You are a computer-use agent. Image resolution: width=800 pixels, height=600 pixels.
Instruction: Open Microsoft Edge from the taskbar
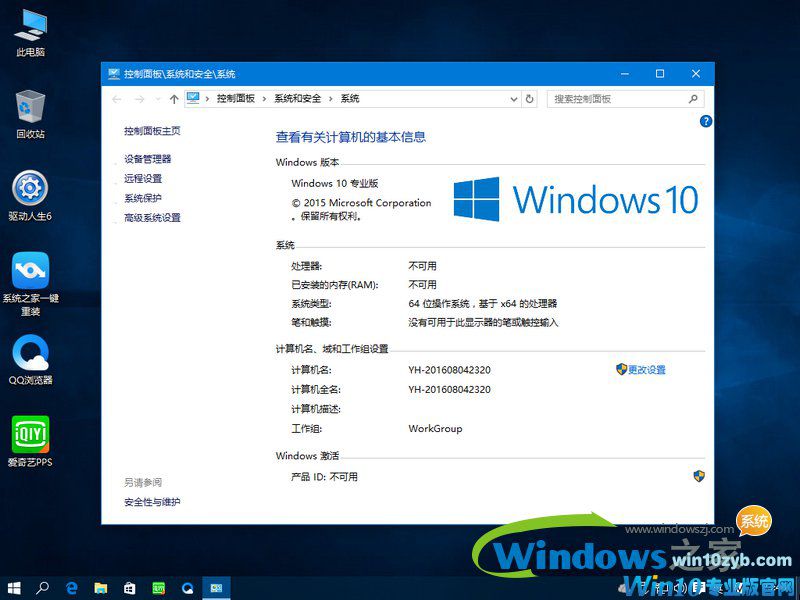71,589
